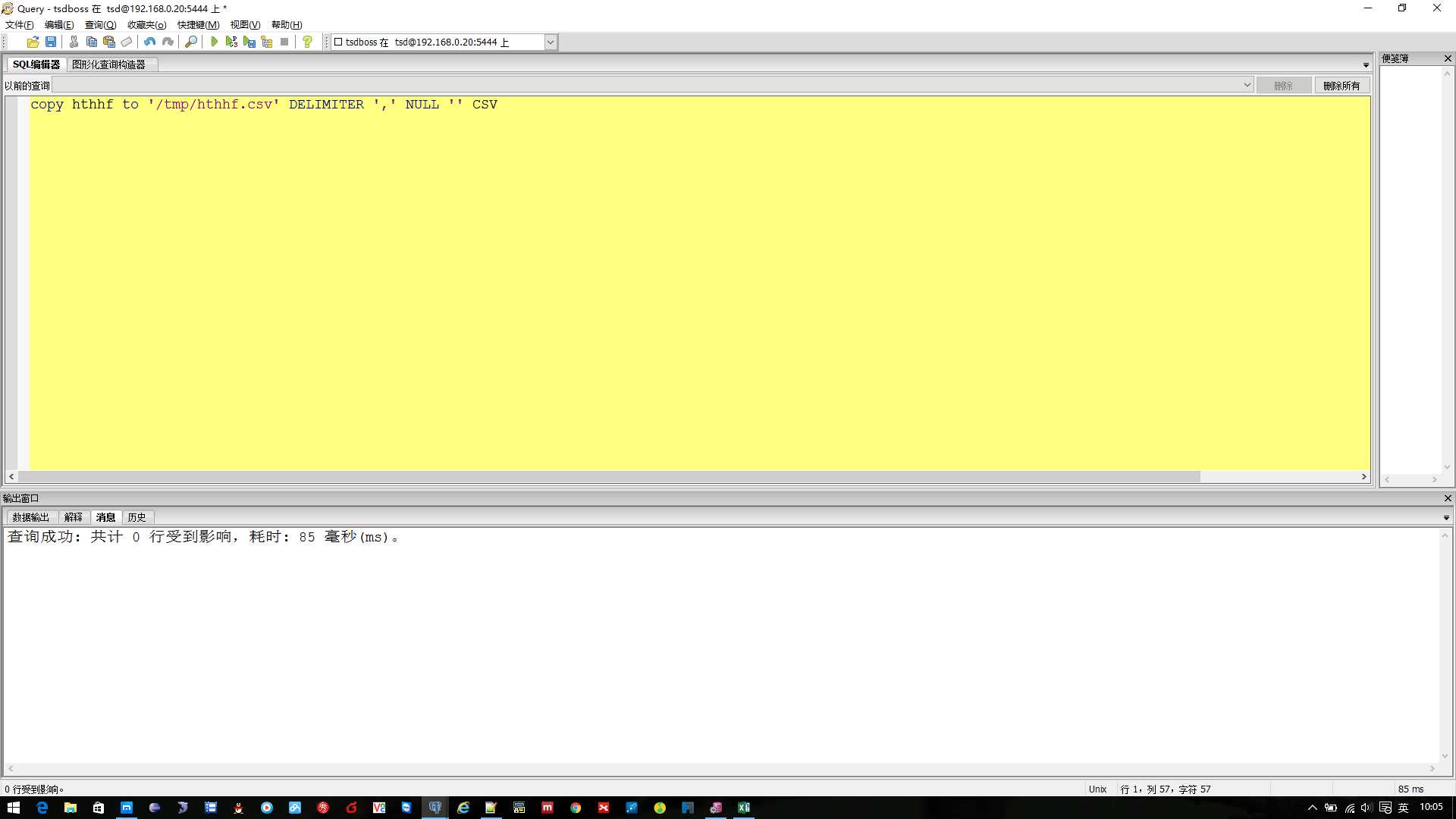Click the Undo arrow icon

pos(150,42)
